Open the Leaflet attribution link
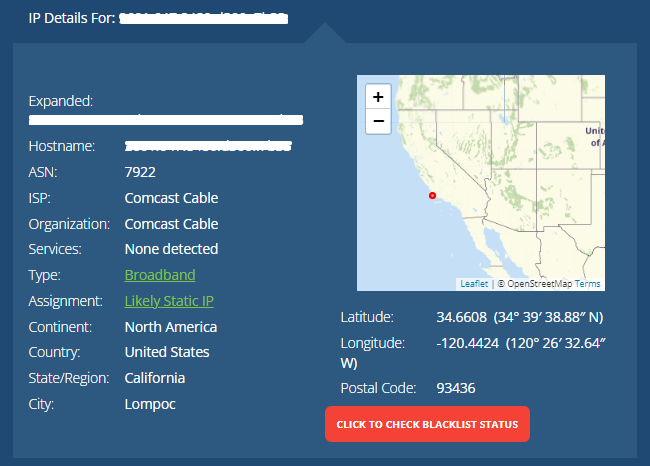650x466 pixels. [474, 284]
